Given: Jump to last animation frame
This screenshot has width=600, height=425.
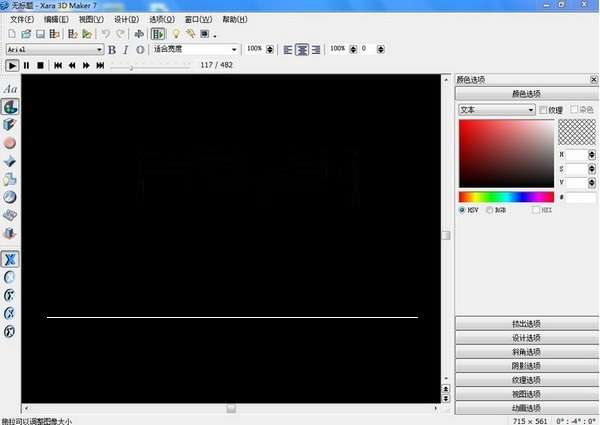Looking at the screenshot, I should click(x=100, y=65).
